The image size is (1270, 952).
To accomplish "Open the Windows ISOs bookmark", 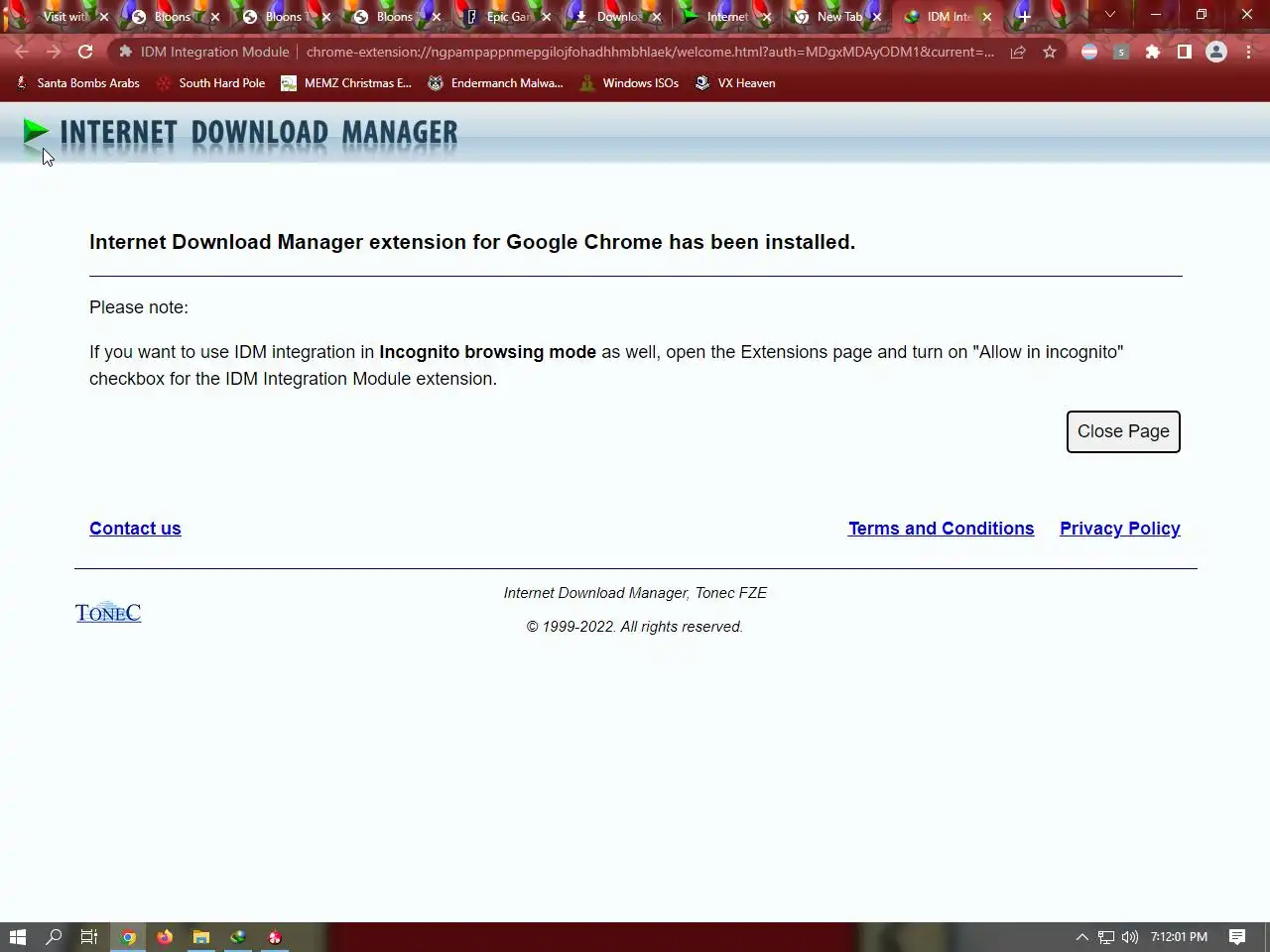I will click(x=629, y=83).
